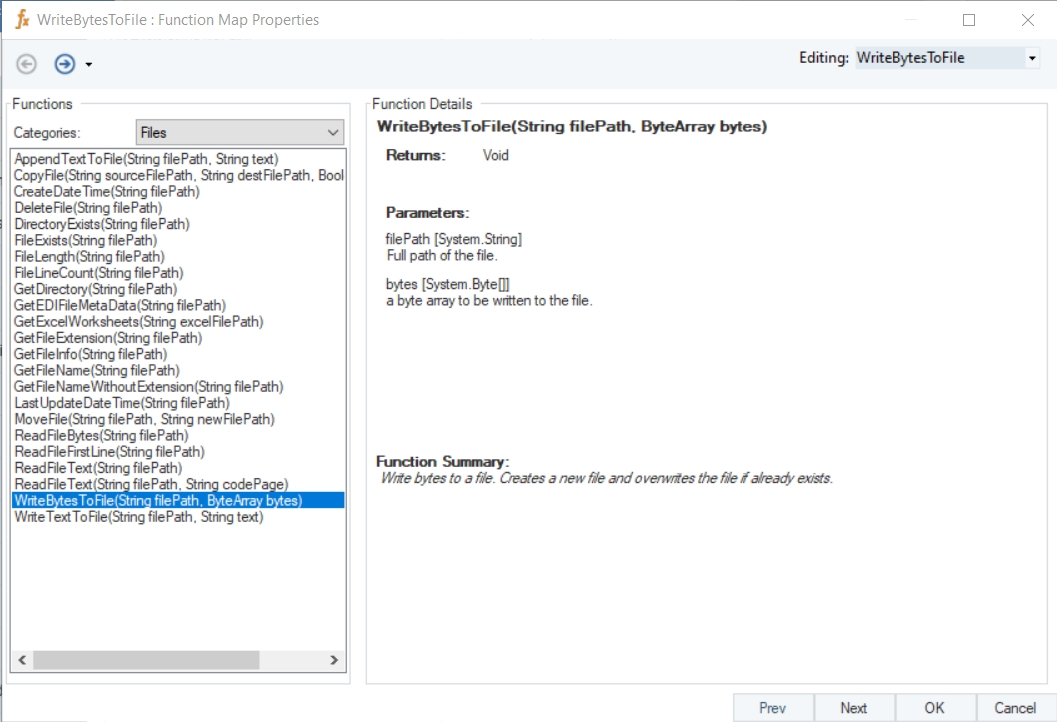Open the Categories combo box

coord(239,132)
